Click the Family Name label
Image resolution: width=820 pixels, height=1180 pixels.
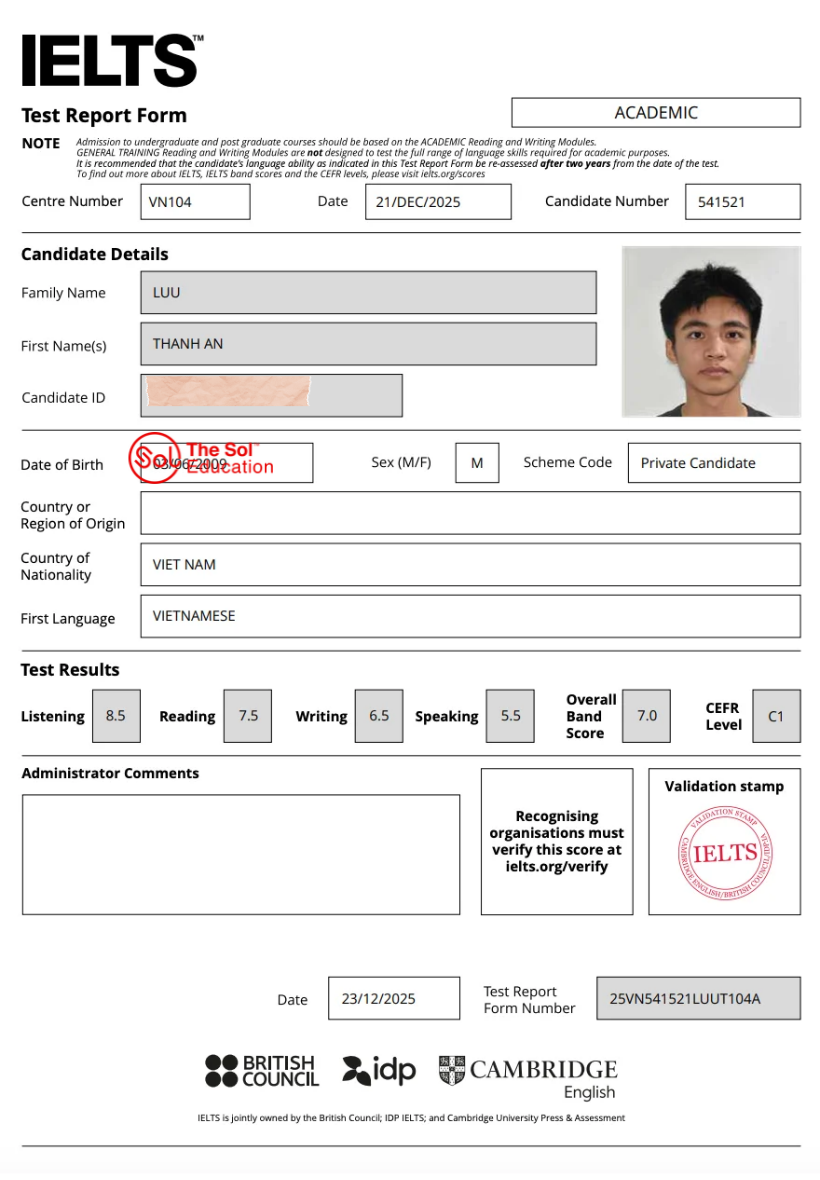63,293
